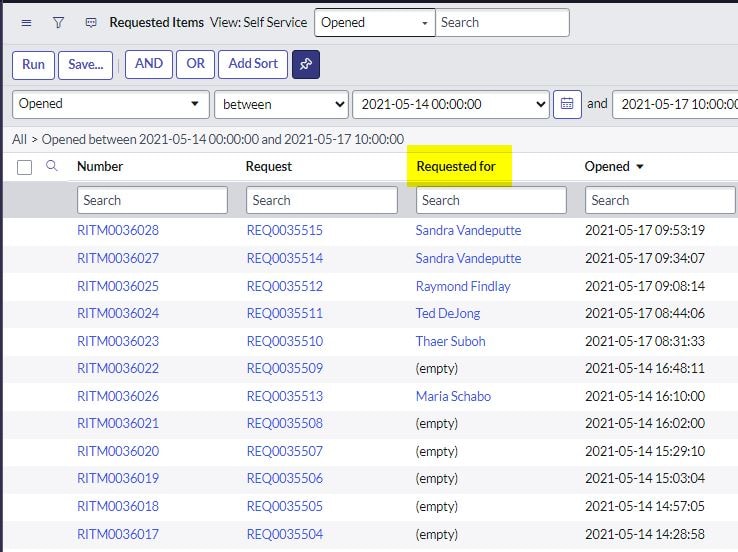
Task: Open request REQ0035510
Action: click(x=285, y=341)
